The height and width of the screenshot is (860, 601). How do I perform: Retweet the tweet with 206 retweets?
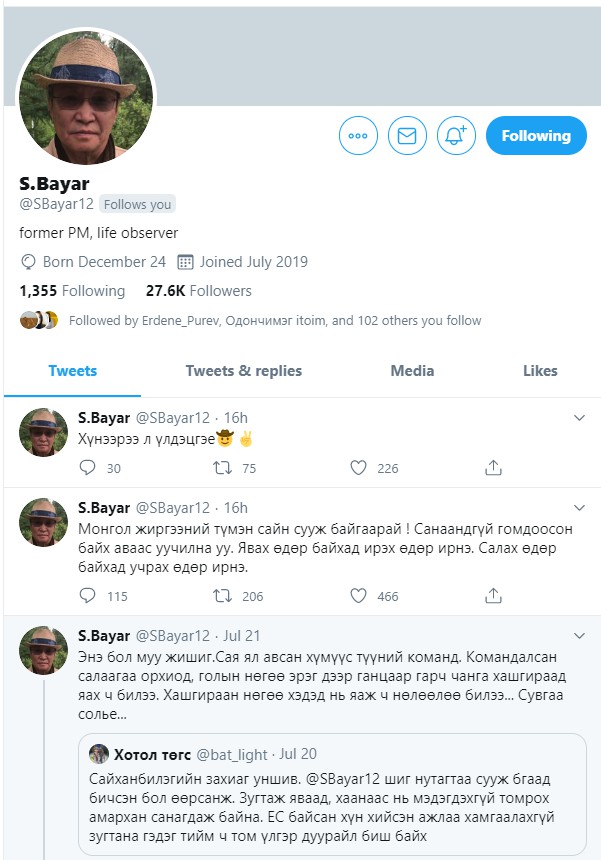[x=222, y=596]
